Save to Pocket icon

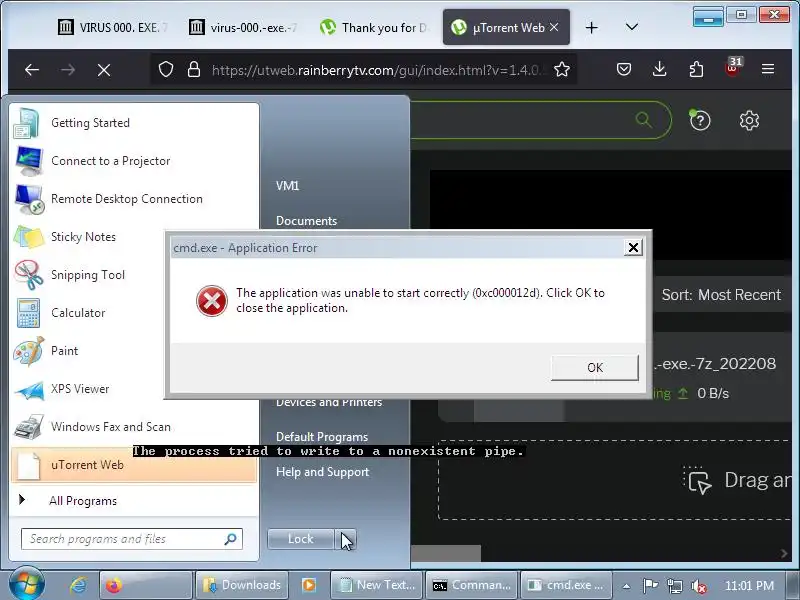coord(623,69)
